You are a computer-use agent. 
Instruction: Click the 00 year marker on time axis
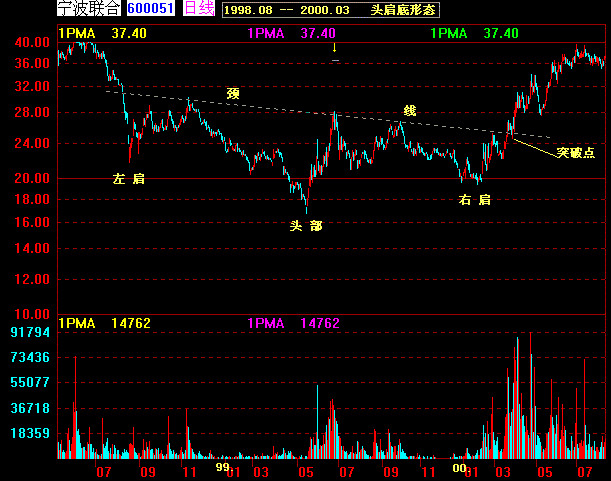(x=459, y=468)
